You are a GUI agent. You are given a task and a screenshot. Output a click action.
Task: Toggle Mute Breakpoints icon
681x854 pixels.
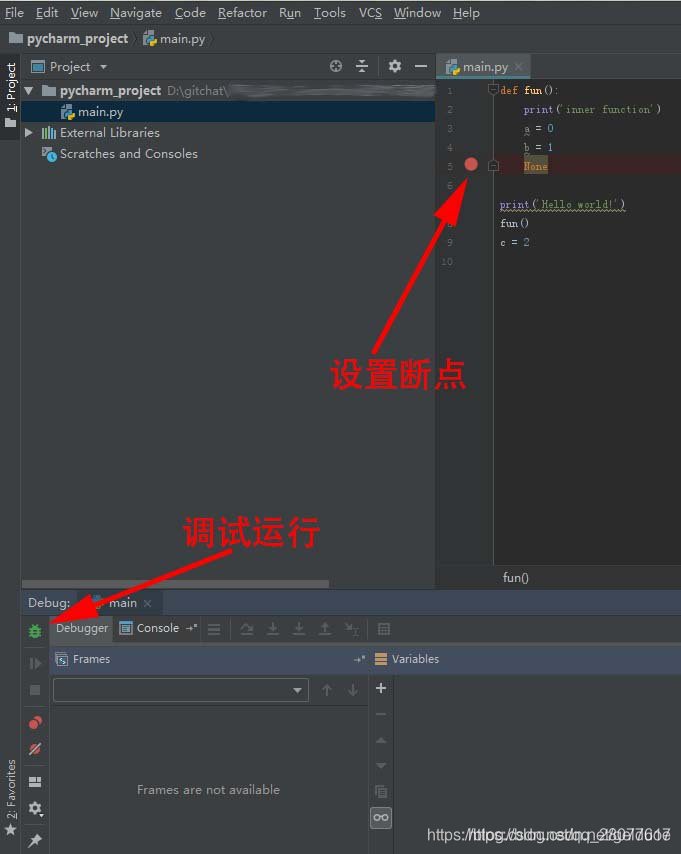point(35,749)
